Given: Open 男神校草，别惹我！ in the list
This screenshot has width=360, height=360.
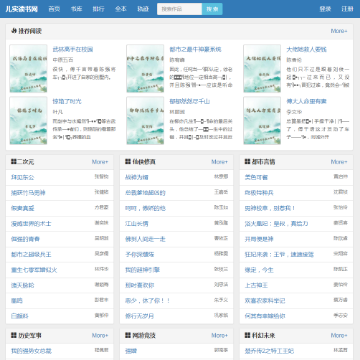Looking at the screenshot, I should click(270, 208).
